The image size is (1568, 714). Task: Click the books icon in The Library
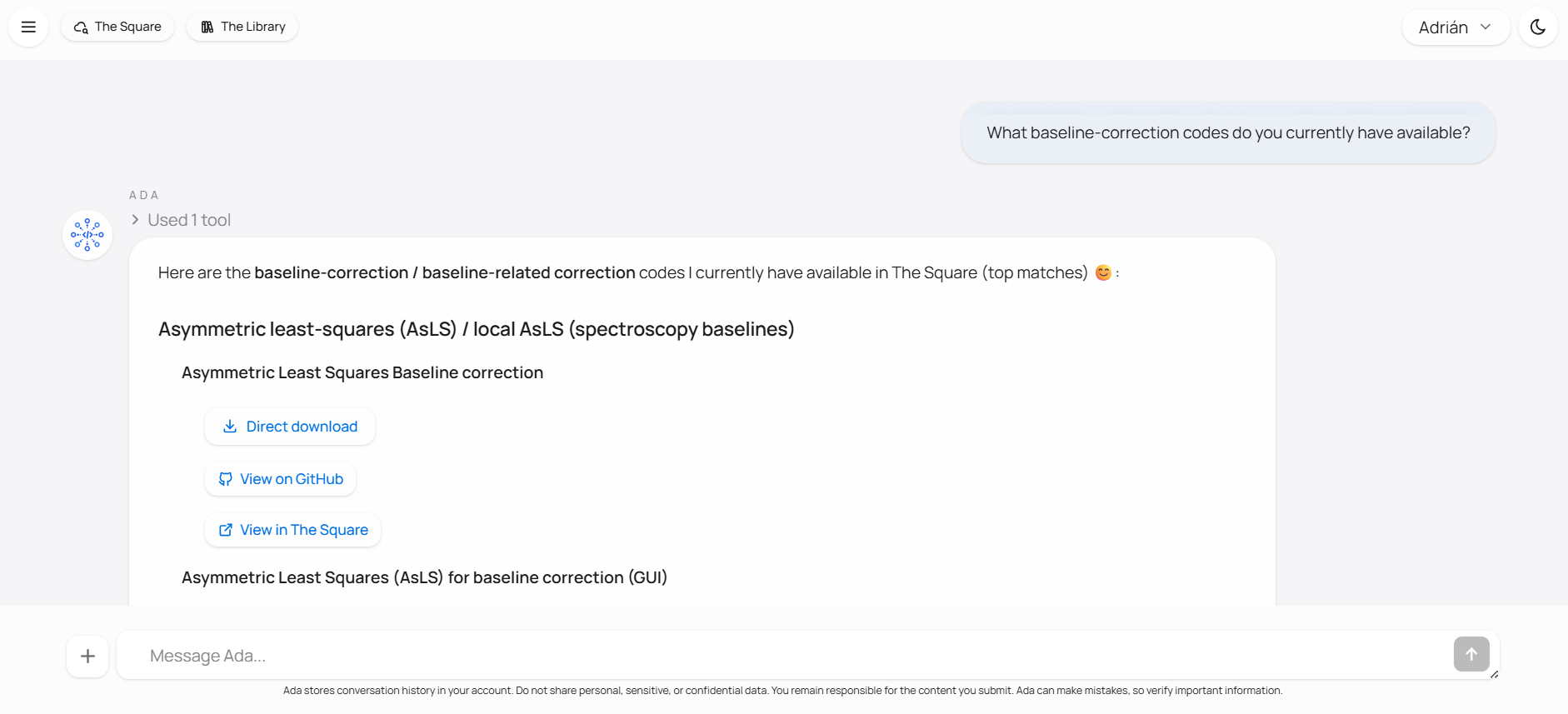207,27
